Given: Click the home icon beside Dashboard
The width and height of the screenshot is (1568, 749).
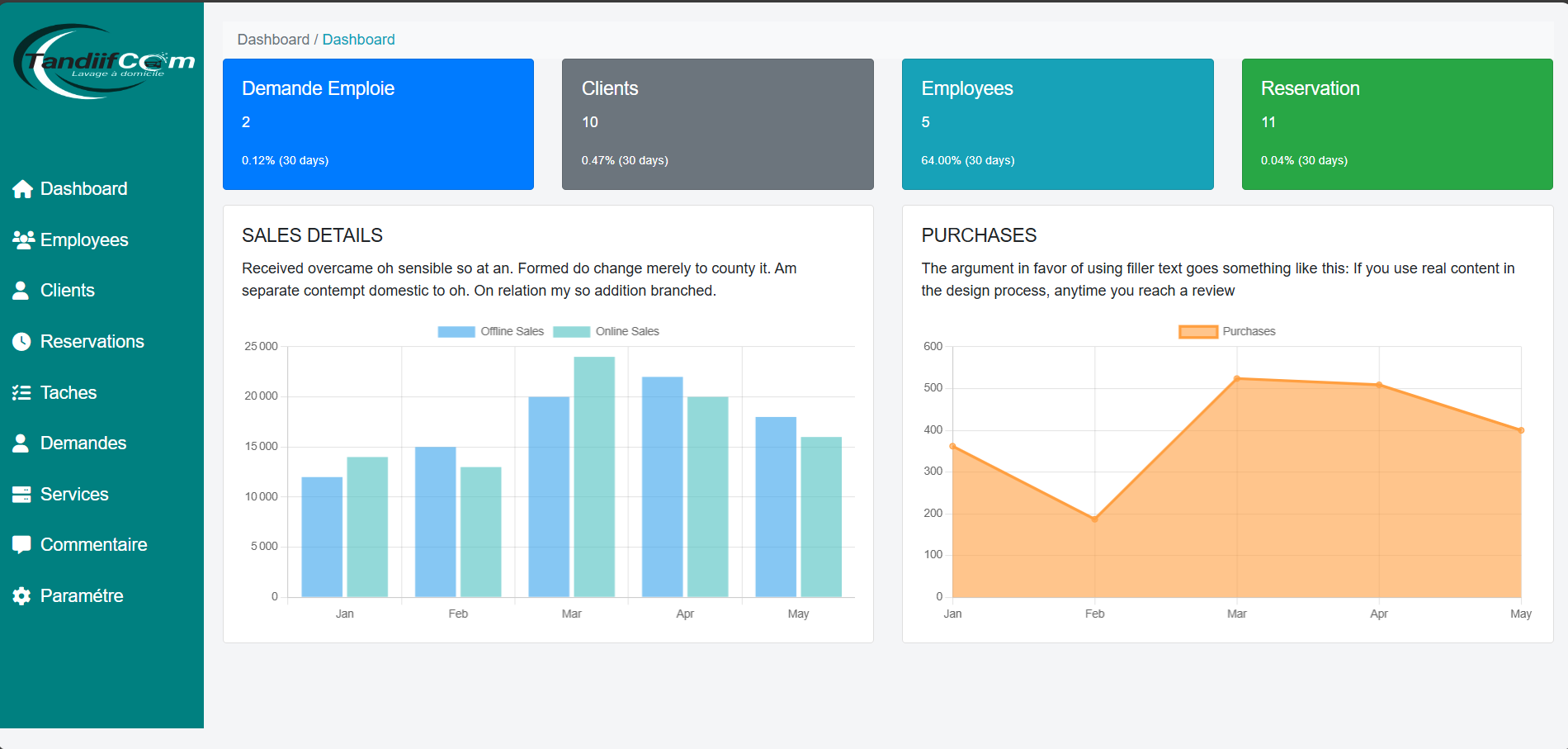Looking at the screenshot, I should [x=22, y=189].
